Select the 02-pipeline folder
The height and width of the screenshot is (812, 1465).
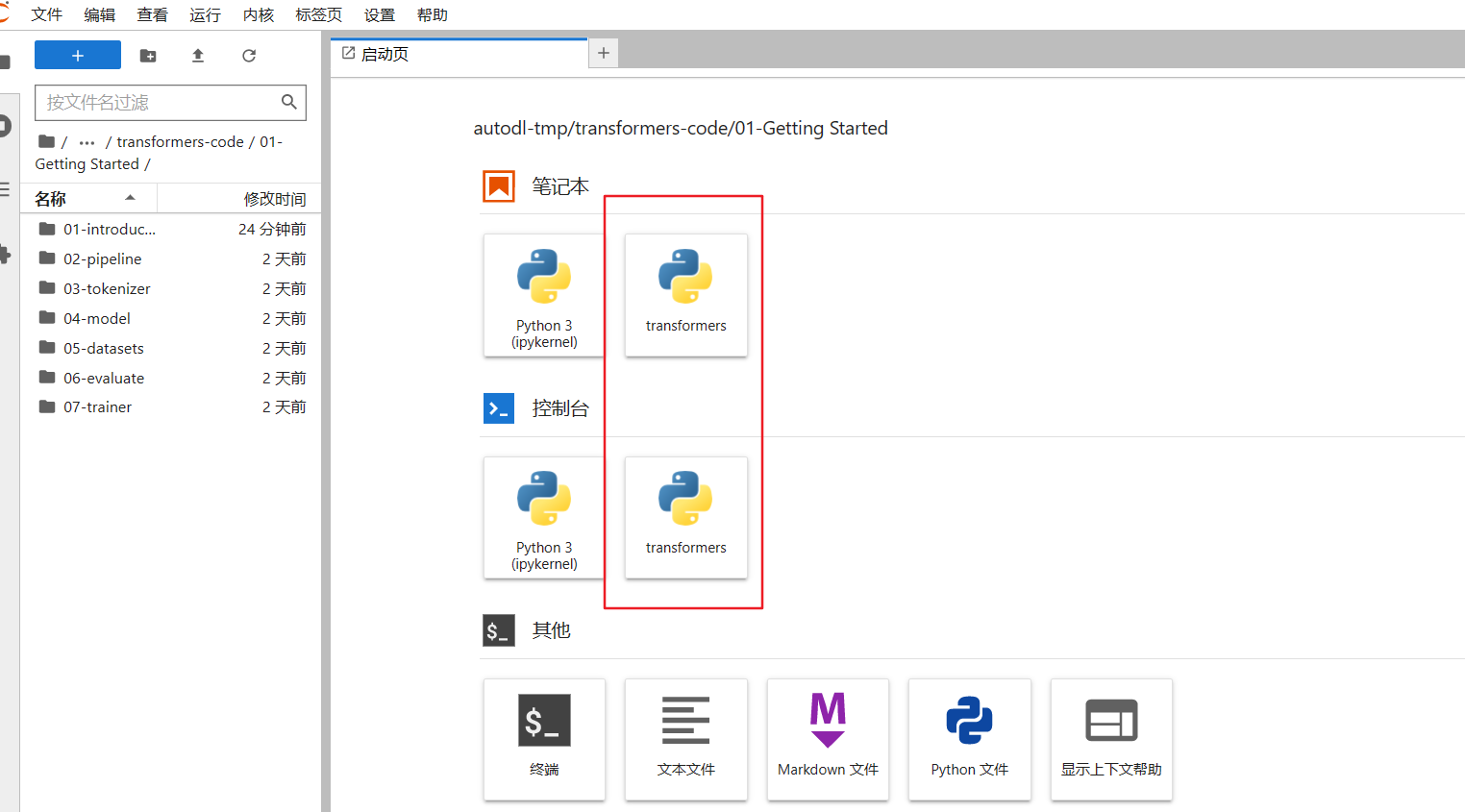point(171,258)
